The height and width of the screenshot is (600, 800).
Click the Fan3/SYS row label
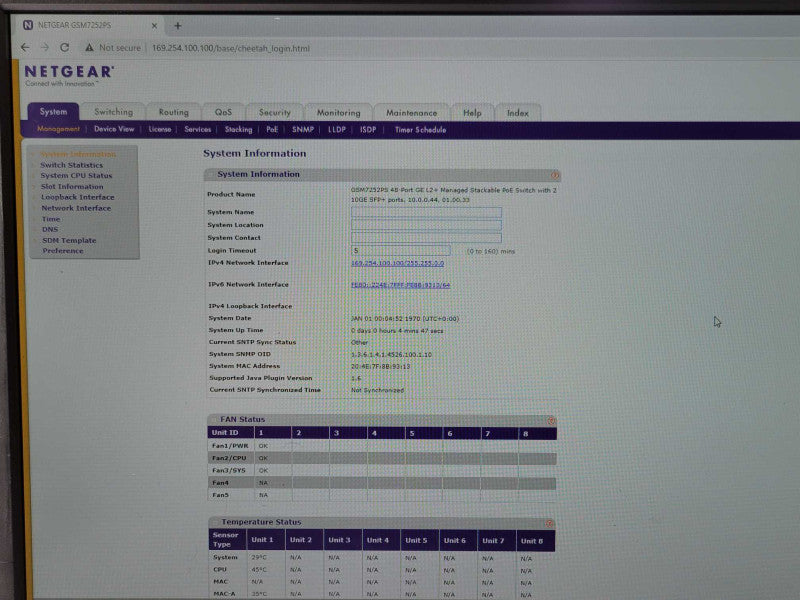coord(229,470)
